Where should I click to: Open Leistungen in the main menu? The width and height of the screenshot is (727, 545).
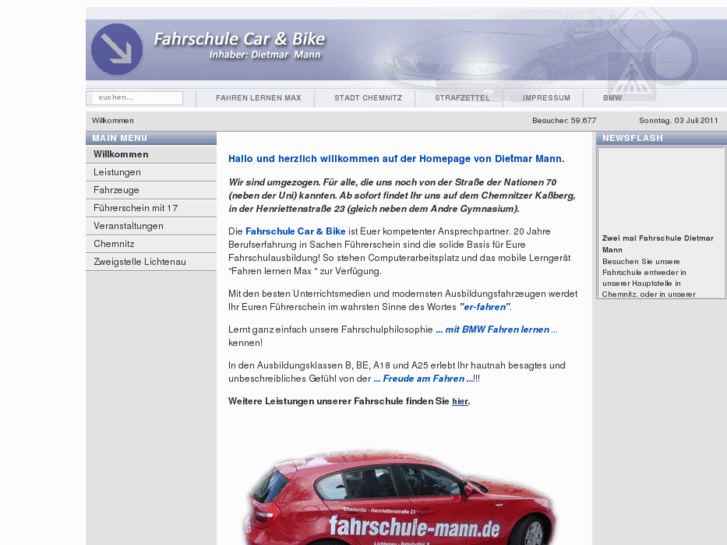[x=151, y=173]
